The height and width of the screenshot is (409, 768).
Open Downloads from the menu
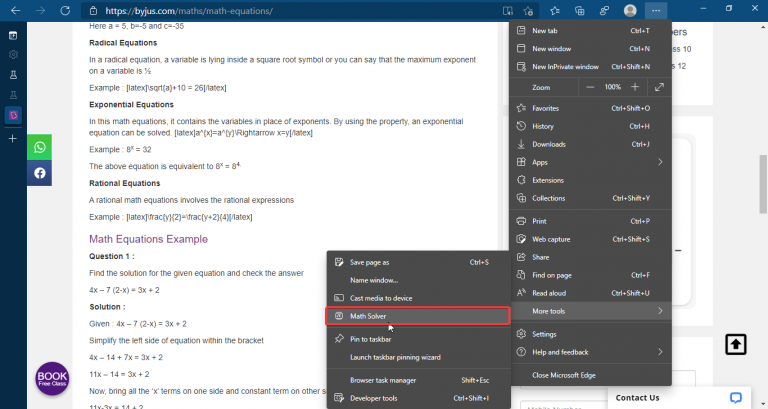coord(590,144)
